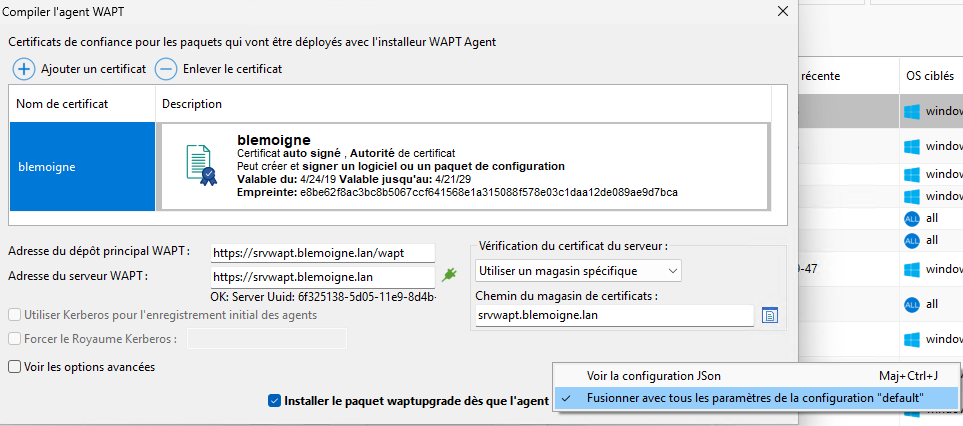This screenshot has width=963, height=426.
Task: Click the first Windows logo in OS ciblés
Action: (911, 111)
